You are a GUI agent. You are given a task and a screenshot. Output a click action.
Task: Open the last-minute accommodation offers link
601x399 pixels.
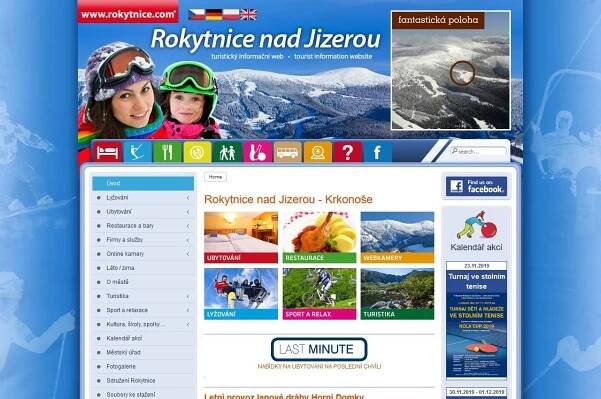[x=319, y=366]
